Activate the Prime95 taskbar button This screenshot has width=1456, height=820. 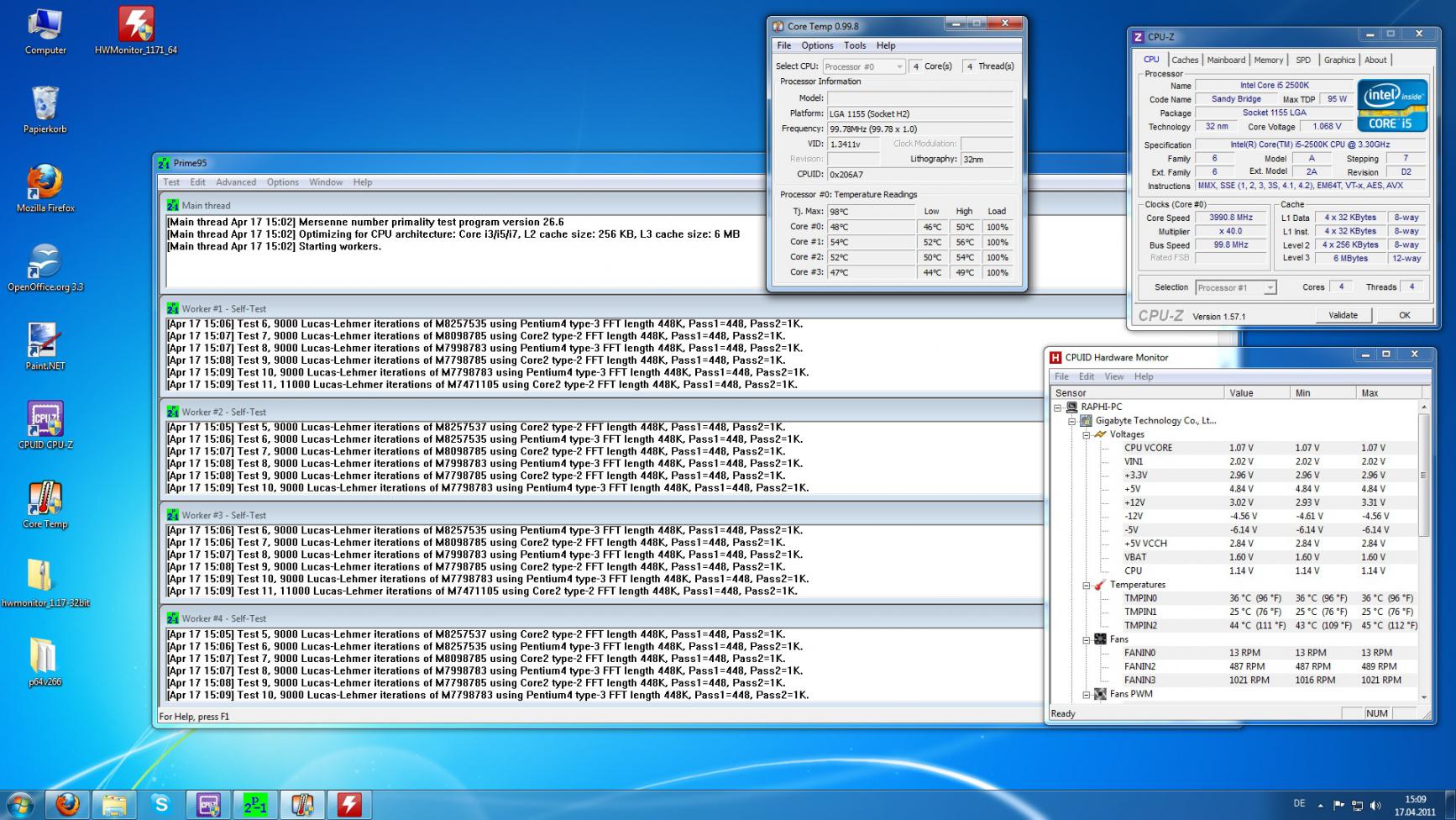[255, 805]
